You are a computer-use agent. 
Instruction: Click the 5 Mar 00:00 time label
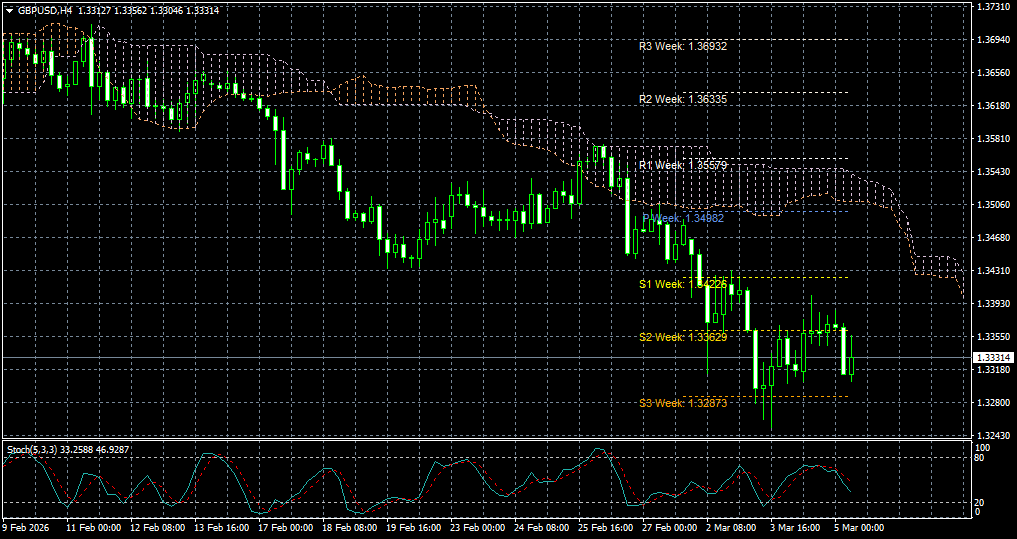pyautogui.click(x=860, y=529)
